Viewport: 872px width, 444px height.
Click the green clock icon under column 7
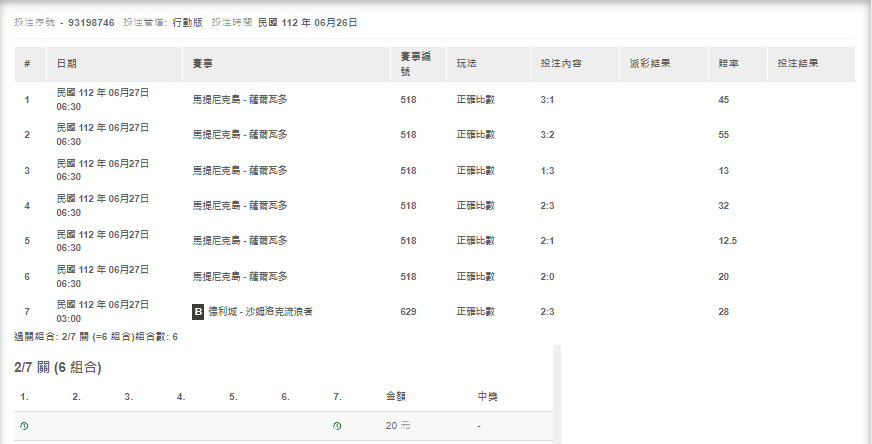tap(337, 426)
